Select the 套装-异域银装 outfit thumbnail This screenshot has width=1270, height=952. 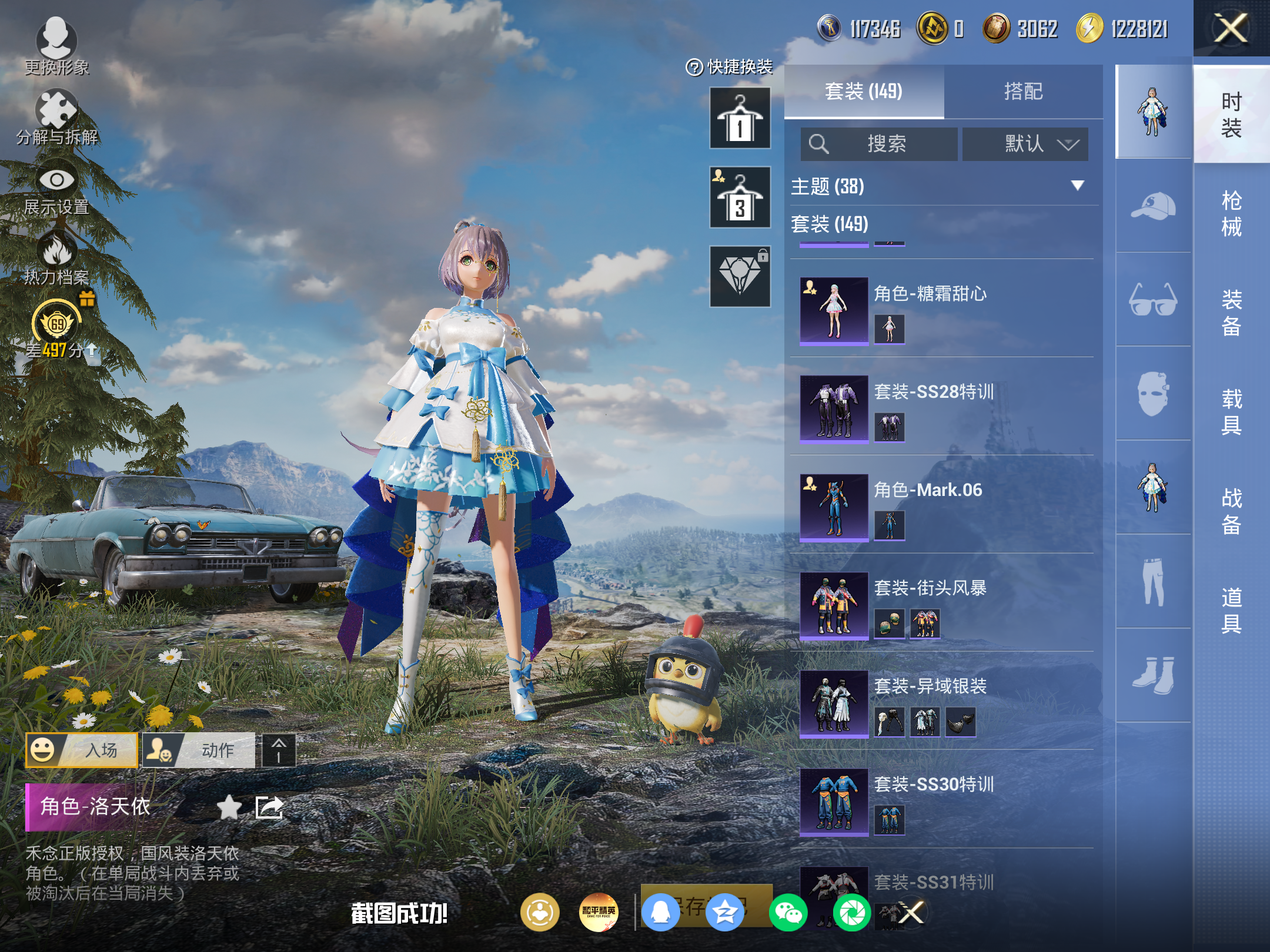pos(834,703)
